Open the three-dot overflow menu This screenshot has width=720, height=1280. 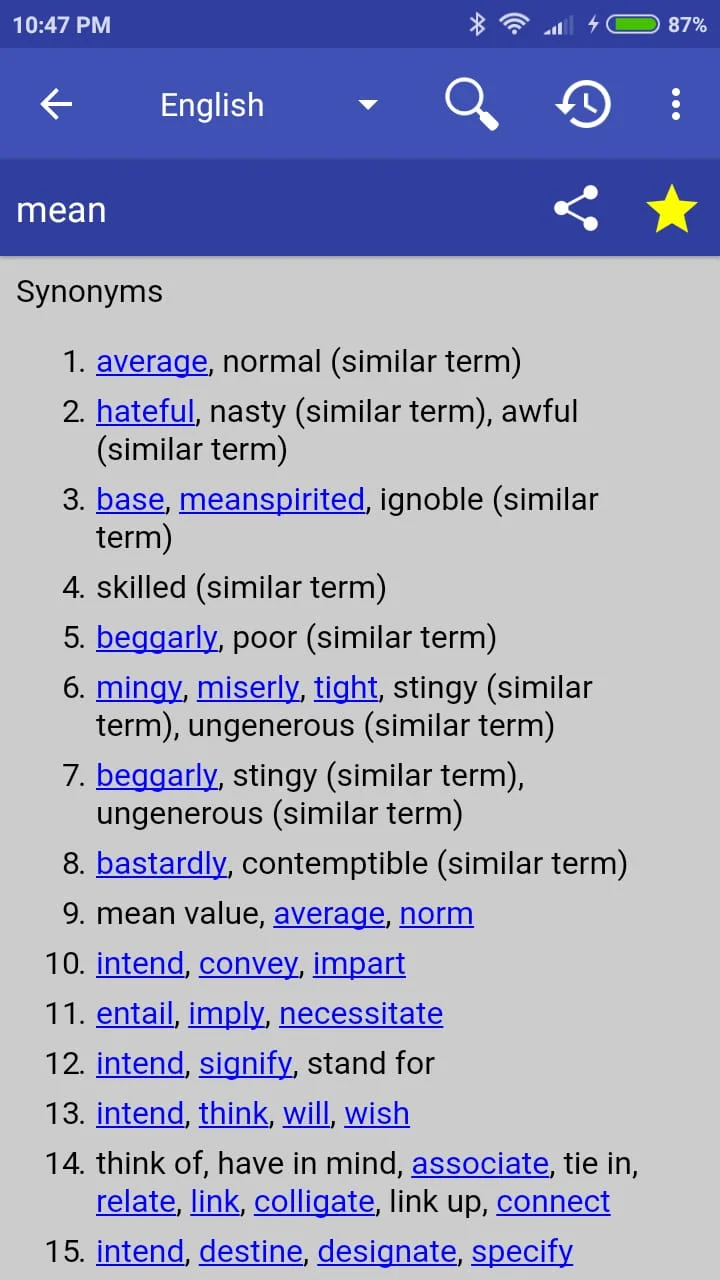[x=676, y=103]
